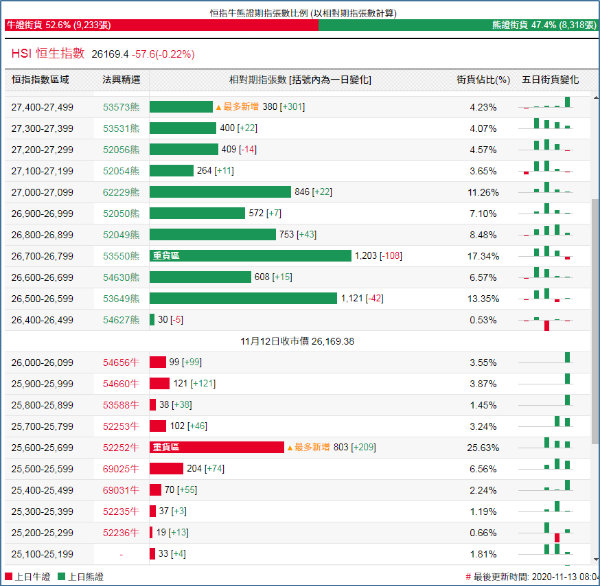Open the 52050熊 warrant link
The width and height of the screenshot is (600, 586).
[121, 214]
